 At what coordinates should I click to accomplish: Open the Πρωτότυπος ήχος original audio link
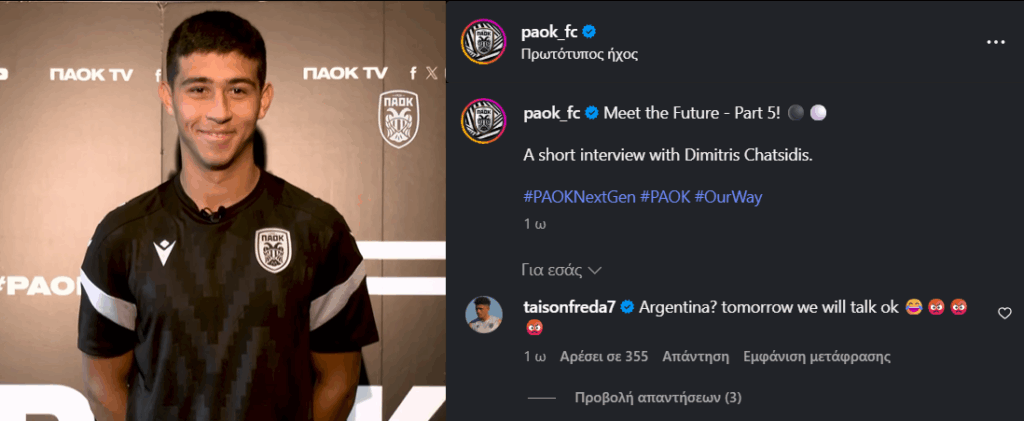[x=579, y=55]
